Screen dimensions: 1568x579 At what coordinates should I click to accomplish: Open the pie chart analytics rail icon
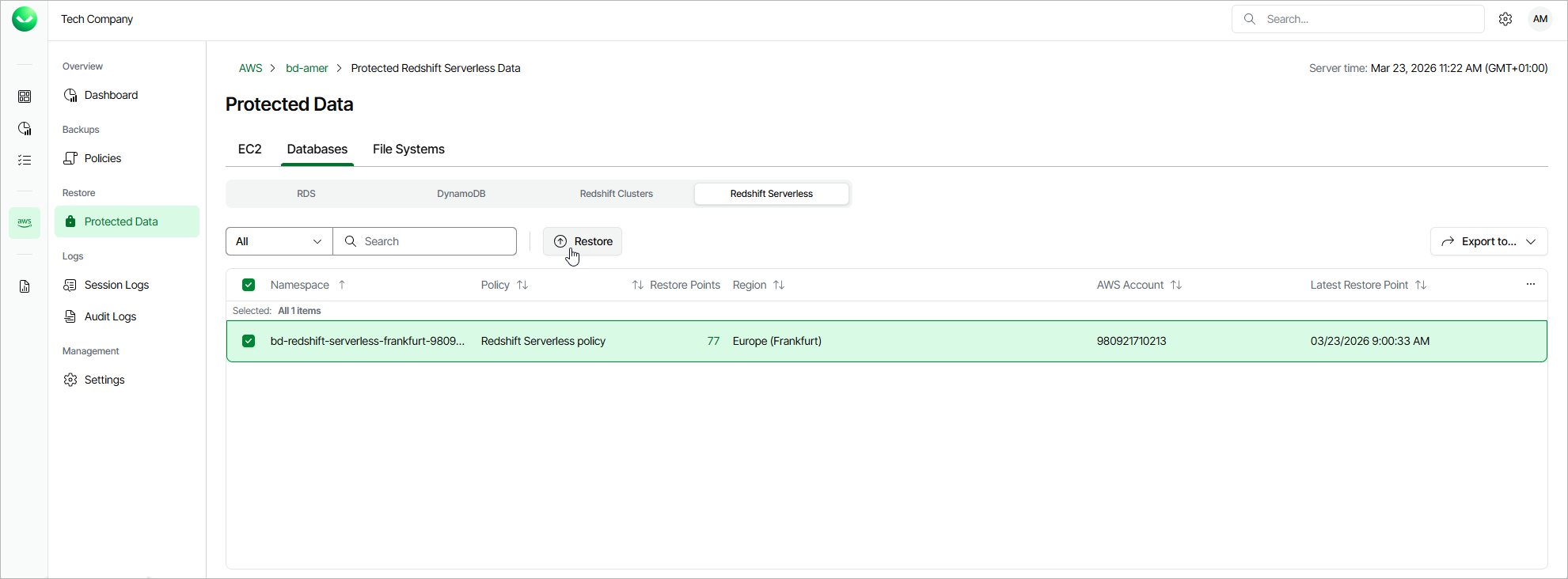pos(25,128)
